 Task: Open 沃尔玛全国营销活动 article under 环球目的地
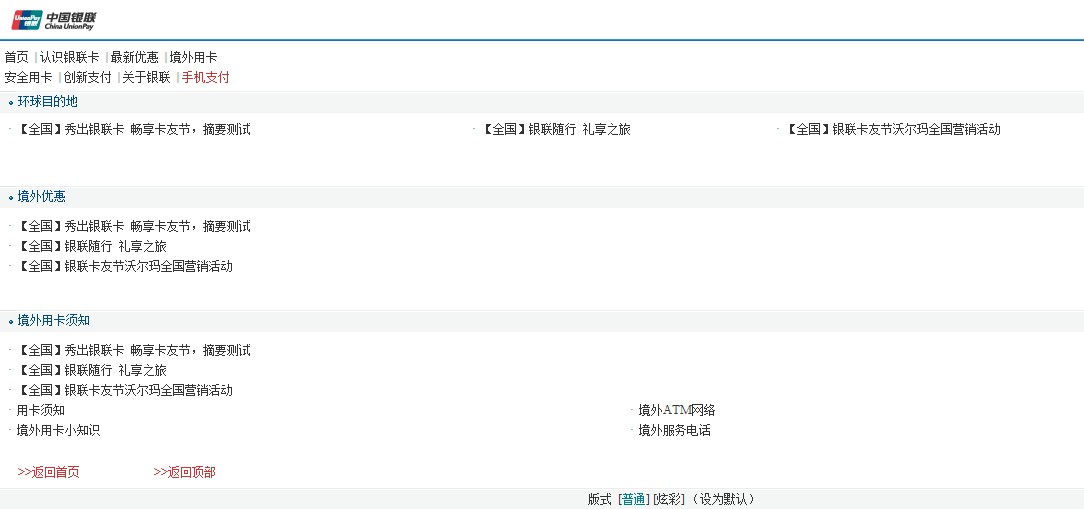pyautogui.click(x=893, y=129)
